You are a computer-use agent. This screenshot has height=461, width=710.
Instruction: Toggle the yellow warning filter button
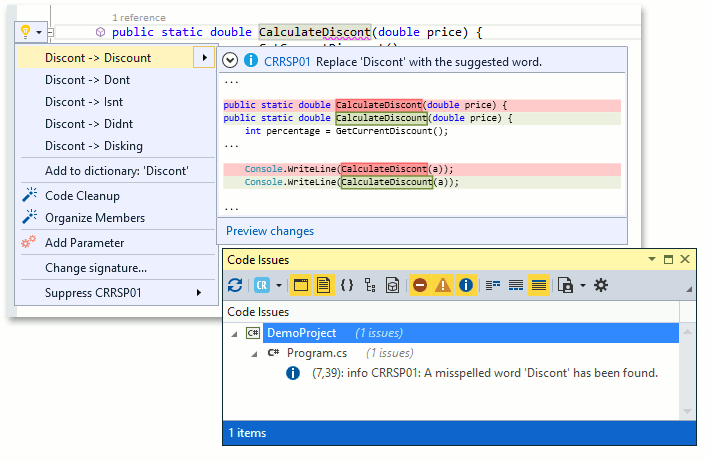coord(442,285)
